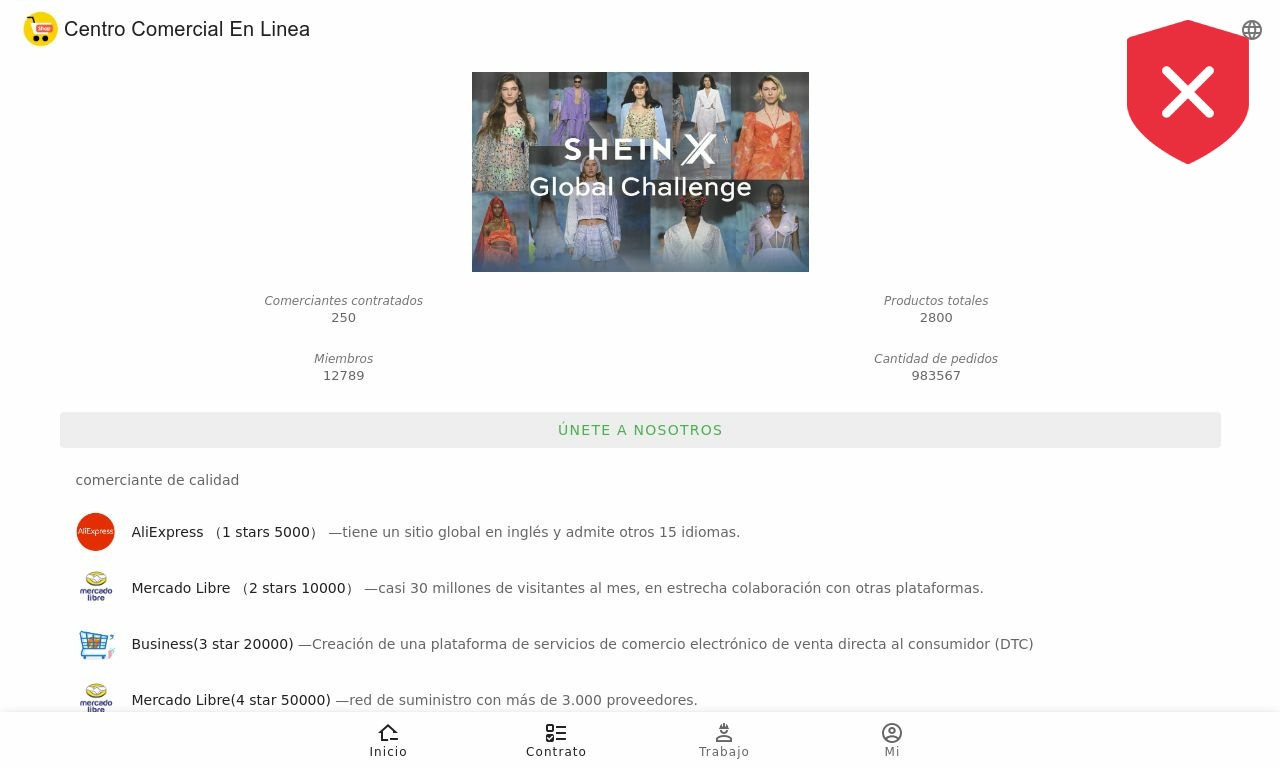Open the SHEIN X Global Challenge banner
This screenshot has width=1280, height=768.
pyautogui.click(x=640, y=172)
